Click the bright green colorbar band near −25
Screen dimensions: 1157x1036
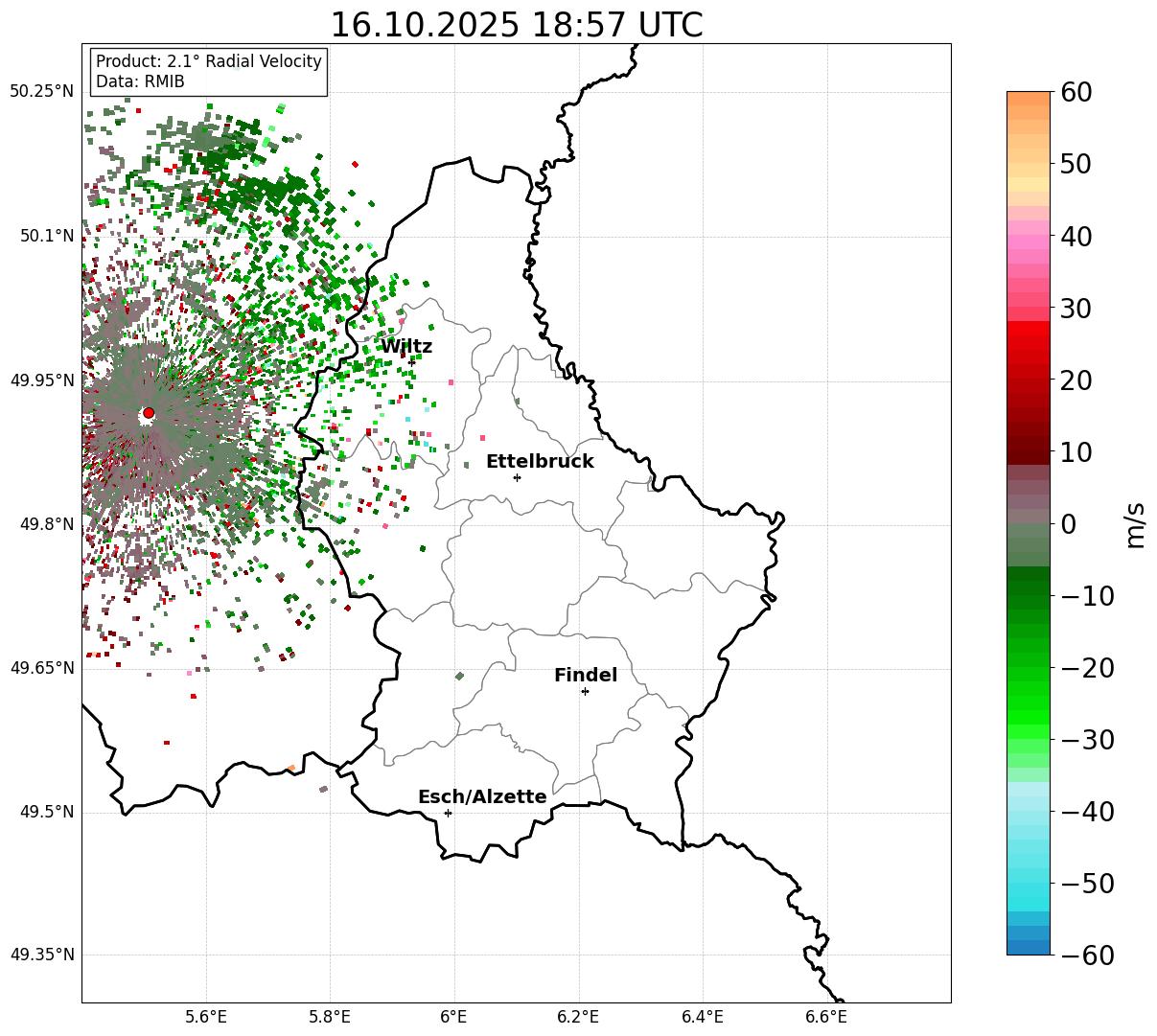(1029, 702)
